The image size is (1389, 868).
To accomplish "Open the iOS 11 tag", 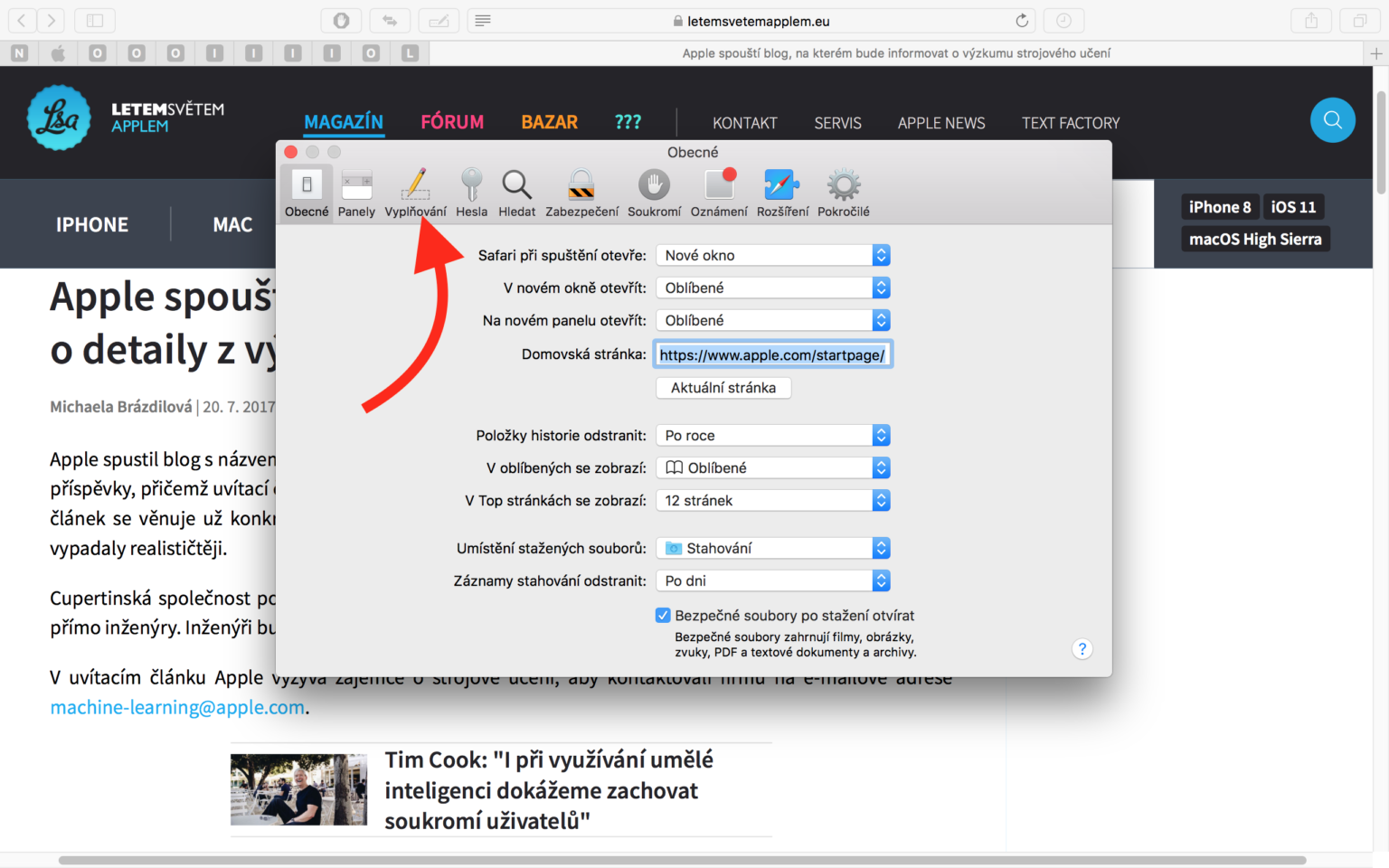I will [1293, 207].
